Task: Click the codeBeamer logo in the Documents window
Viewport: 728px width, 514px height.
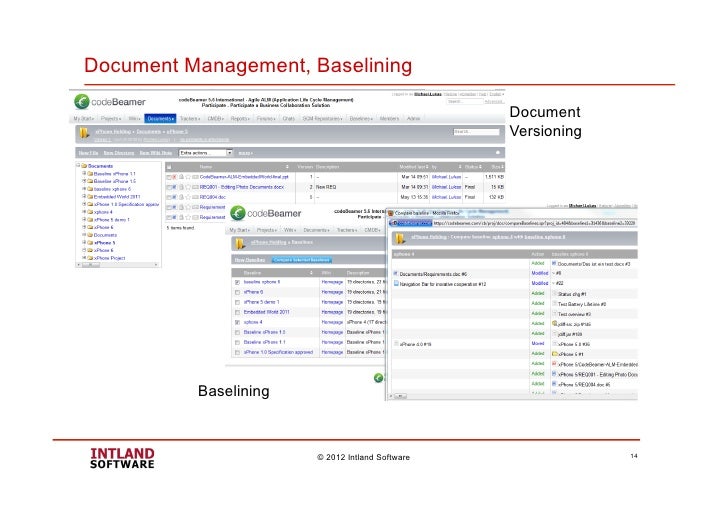Action: [110, 102]
